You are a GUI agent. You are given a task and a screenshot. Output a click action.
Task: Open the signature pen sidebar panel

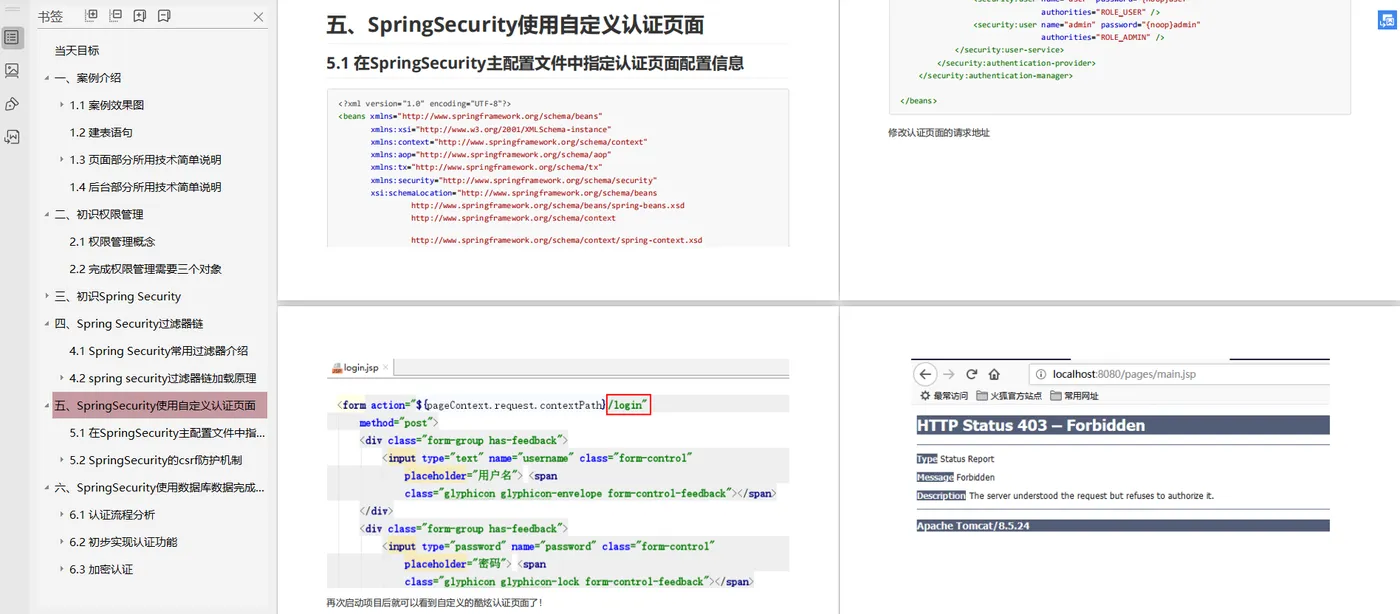click(x=12, y=104)
